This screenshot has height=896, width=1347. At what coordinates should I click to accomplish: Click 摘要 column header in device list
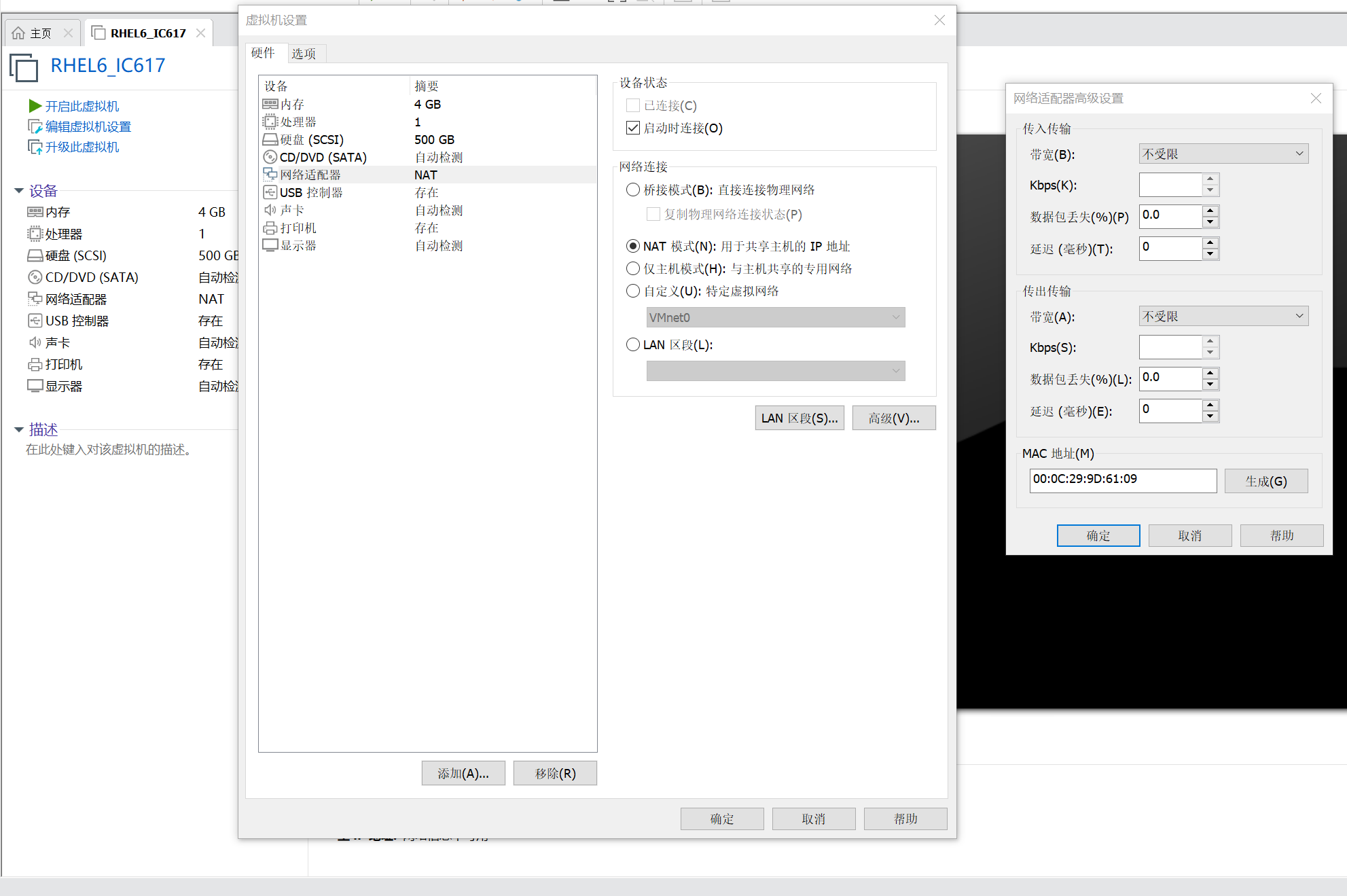[x=503, y=86]
